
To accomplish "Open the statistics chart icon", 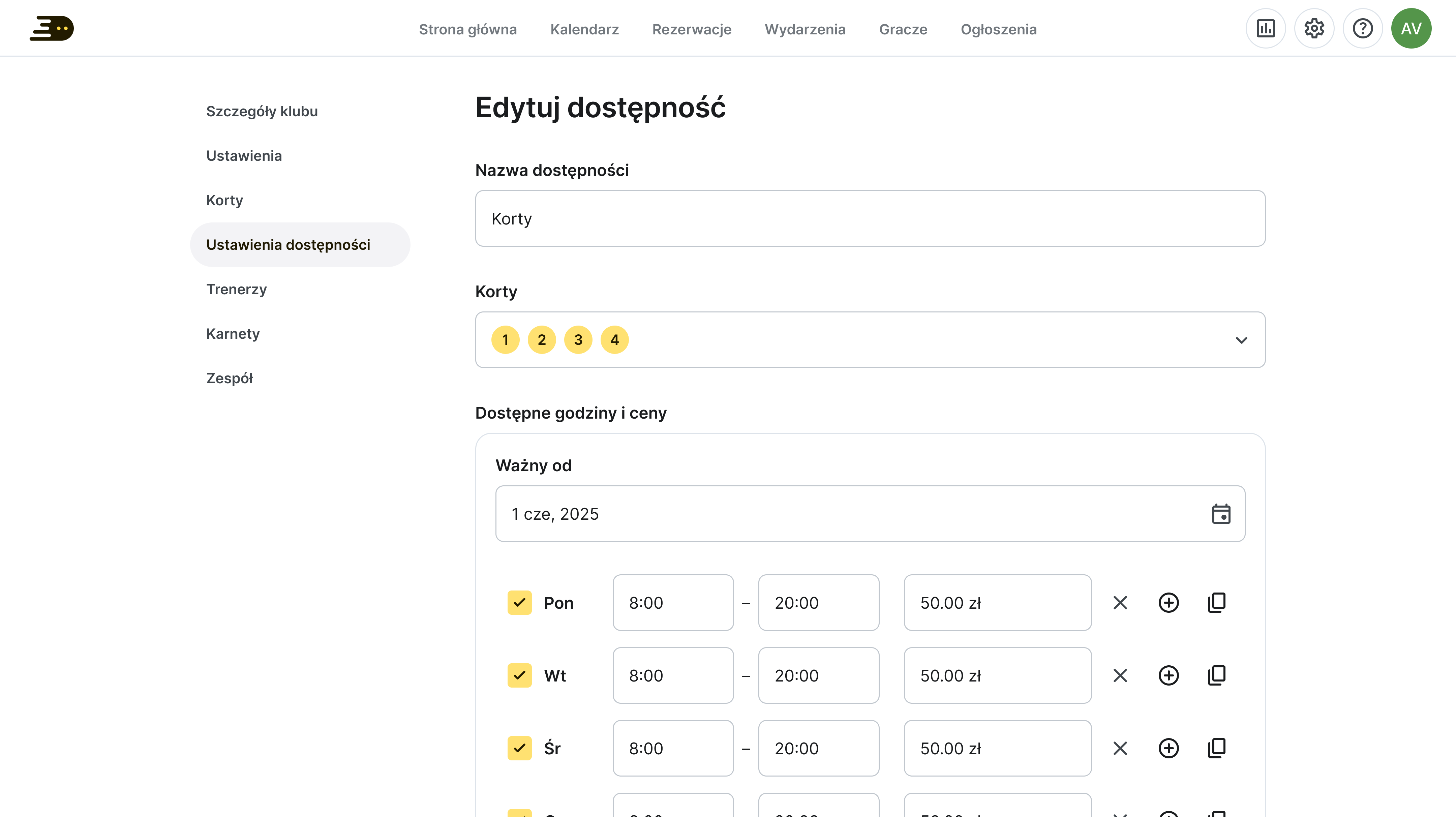I will point(1266,28).
